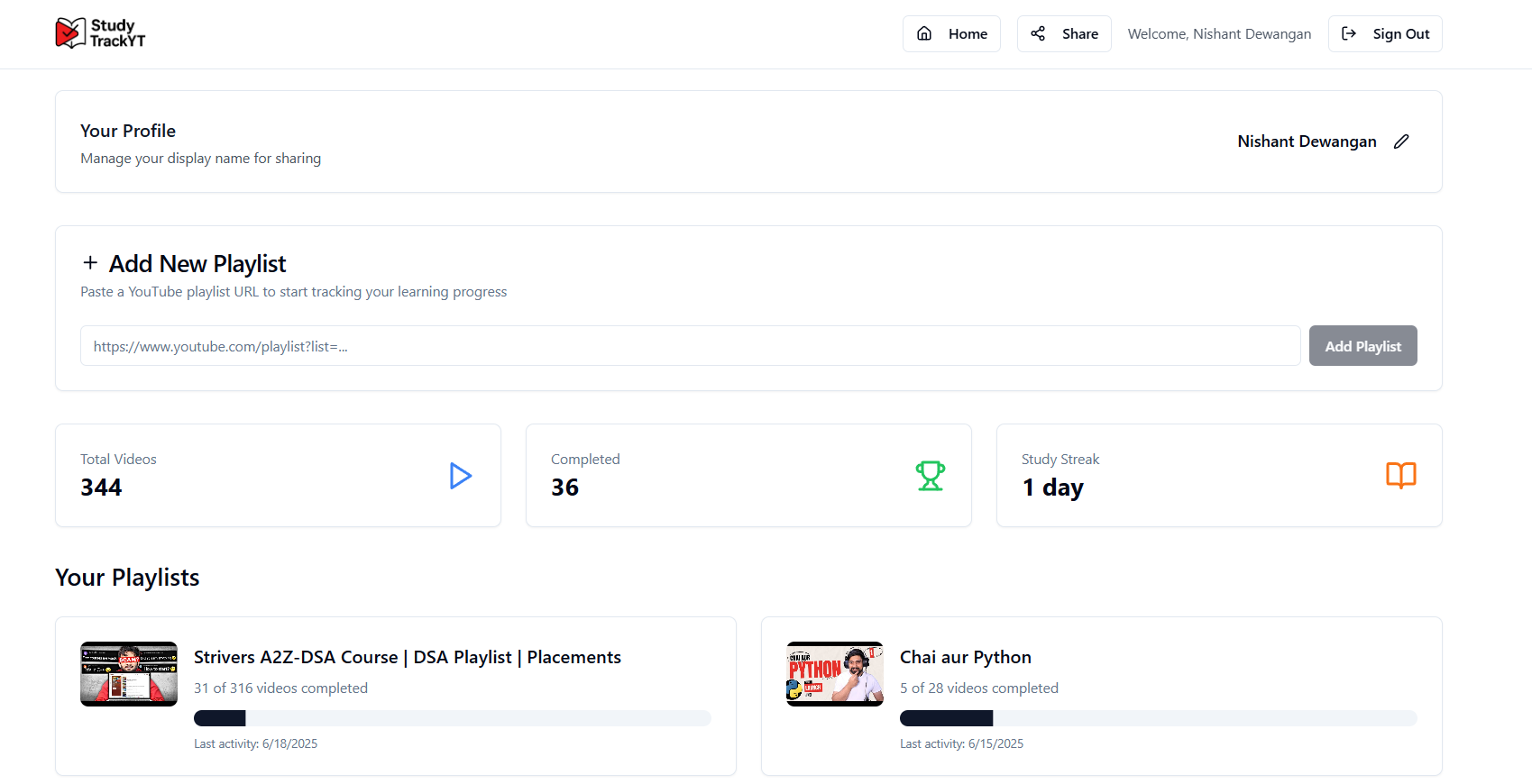Click the Your Playlists heading
The height and width of the screenshot is (784, 1532).
click(127, 578)
